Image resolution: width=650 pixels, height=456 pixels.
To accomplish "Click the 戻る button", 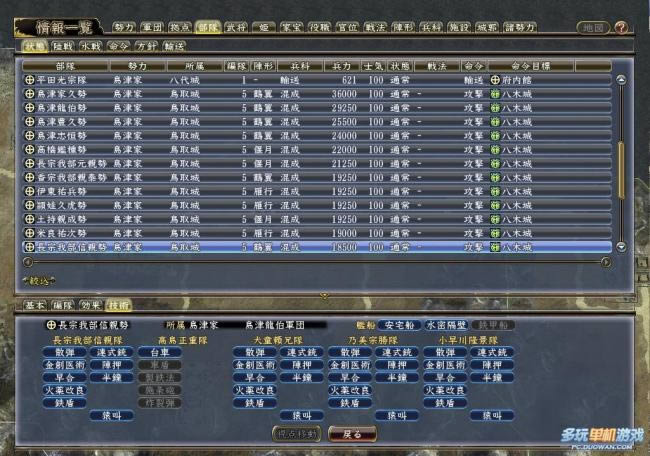I will [x=352, y=434].
